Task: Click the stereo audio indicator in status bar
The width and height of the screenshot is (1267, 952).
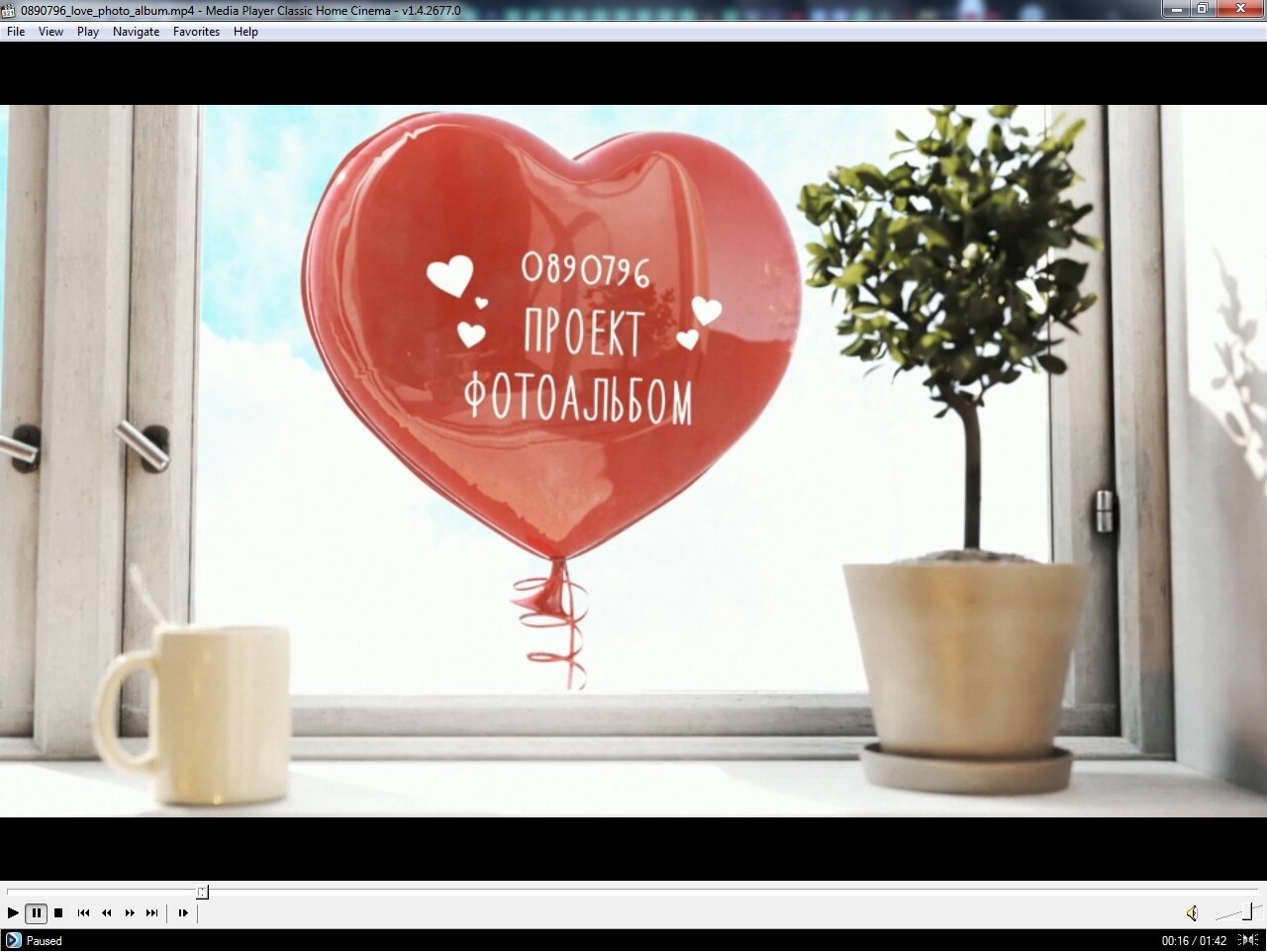Action: tap(1247, 940)
